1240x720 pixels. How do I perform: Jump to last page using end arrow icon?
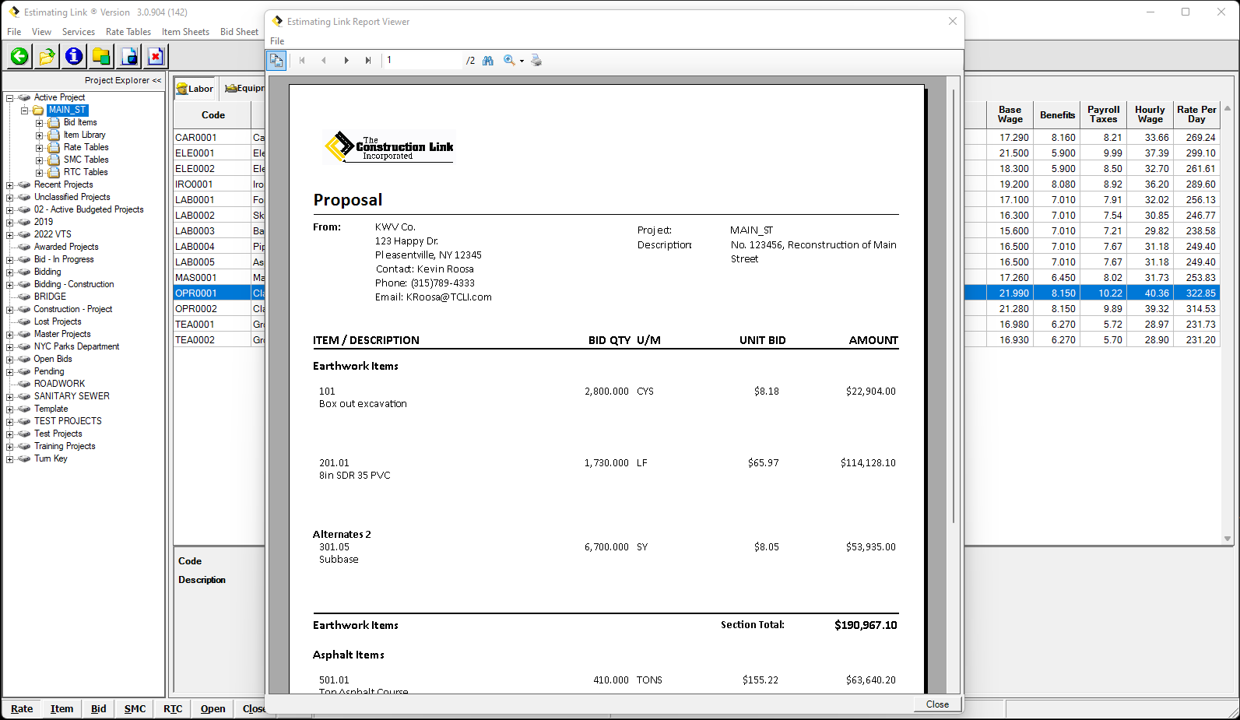368,60
